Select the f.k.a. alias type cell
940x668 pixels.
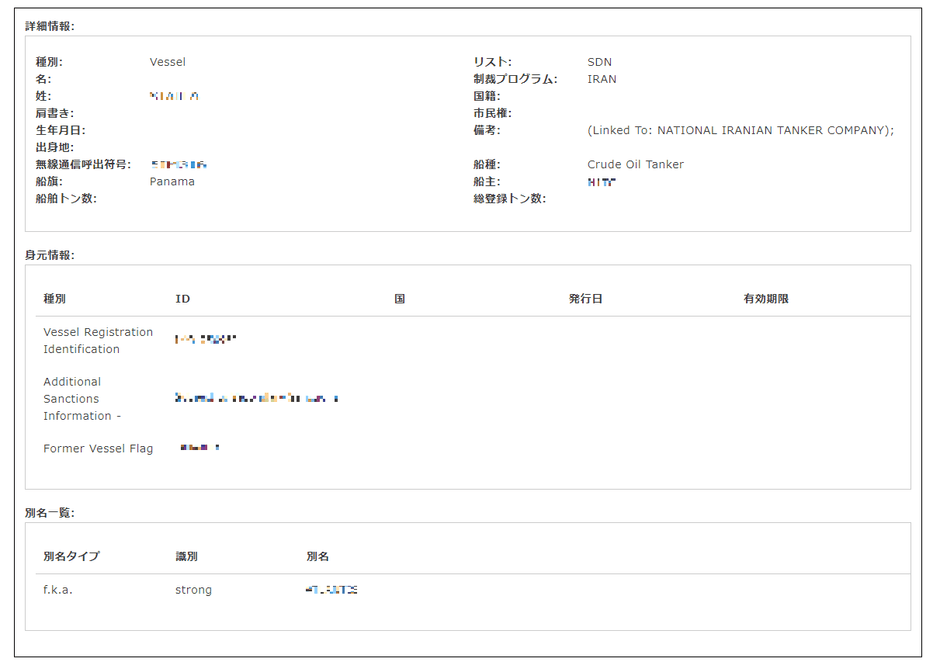(53, 589)
